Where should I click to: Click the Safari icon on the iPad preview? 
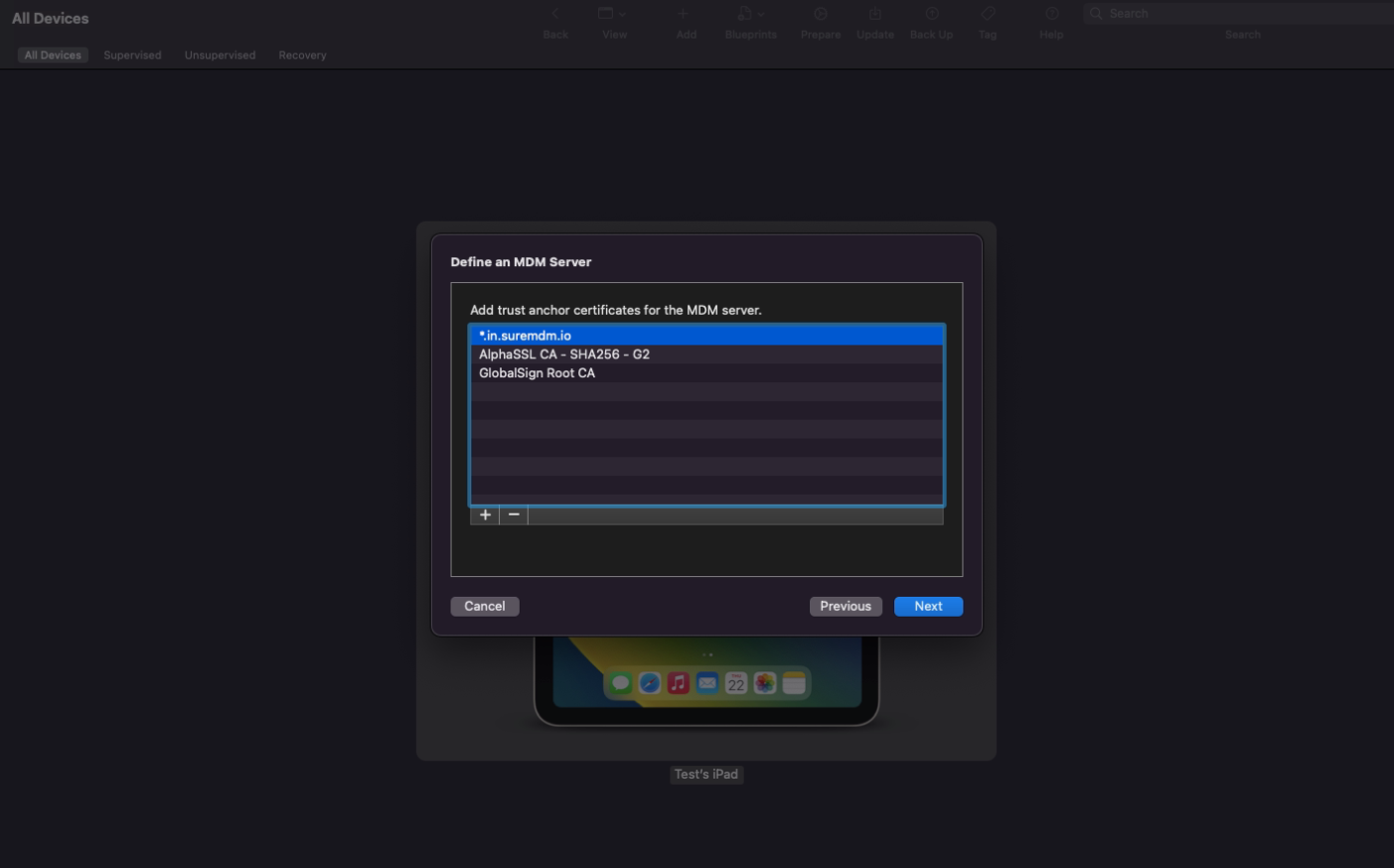coord(650,683)
